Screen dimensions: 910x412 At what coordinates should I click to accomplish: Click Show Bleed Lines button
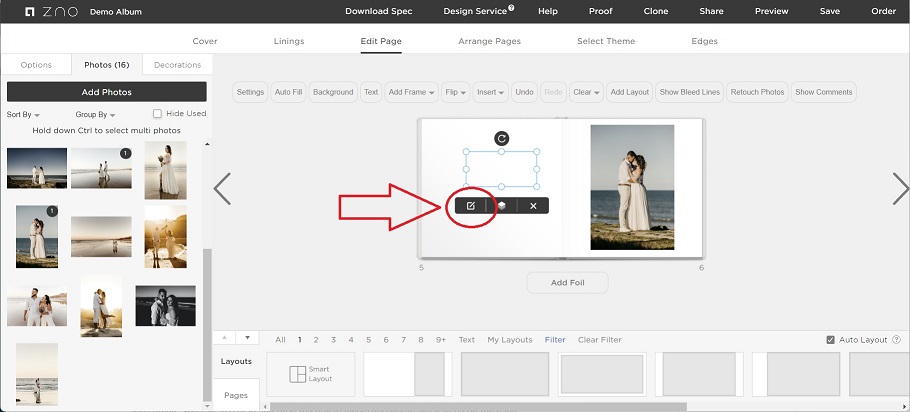click(x=689, y=92)
